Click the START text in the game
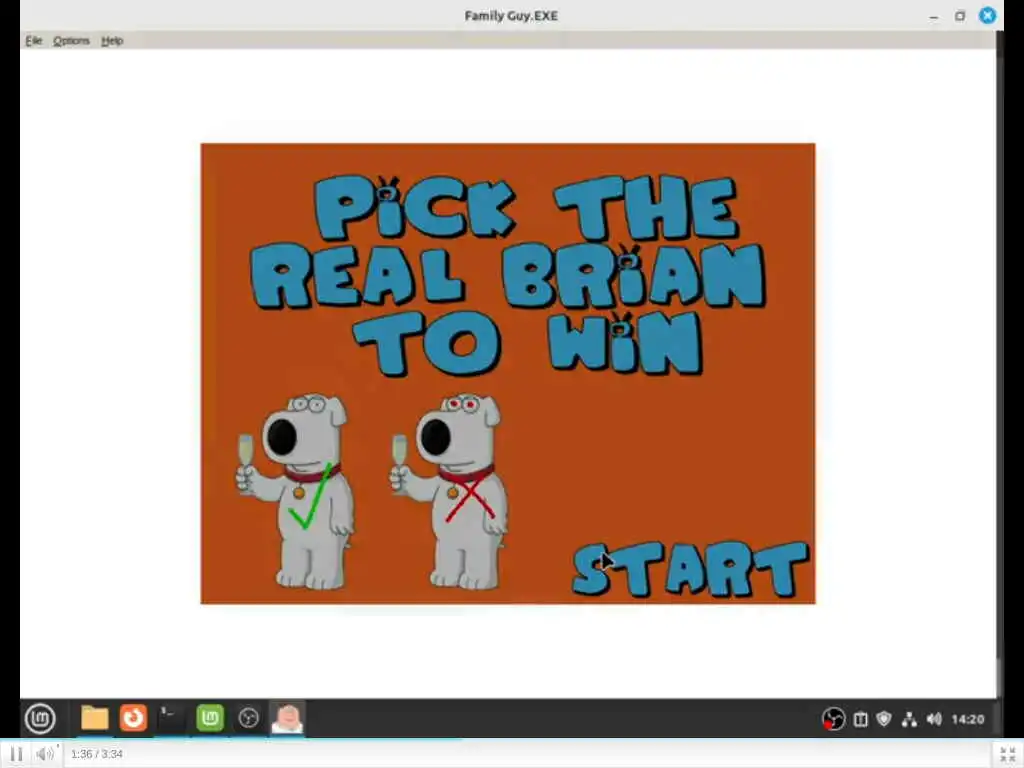Screen dimensions: 1024x768 [x=690, y=569]
